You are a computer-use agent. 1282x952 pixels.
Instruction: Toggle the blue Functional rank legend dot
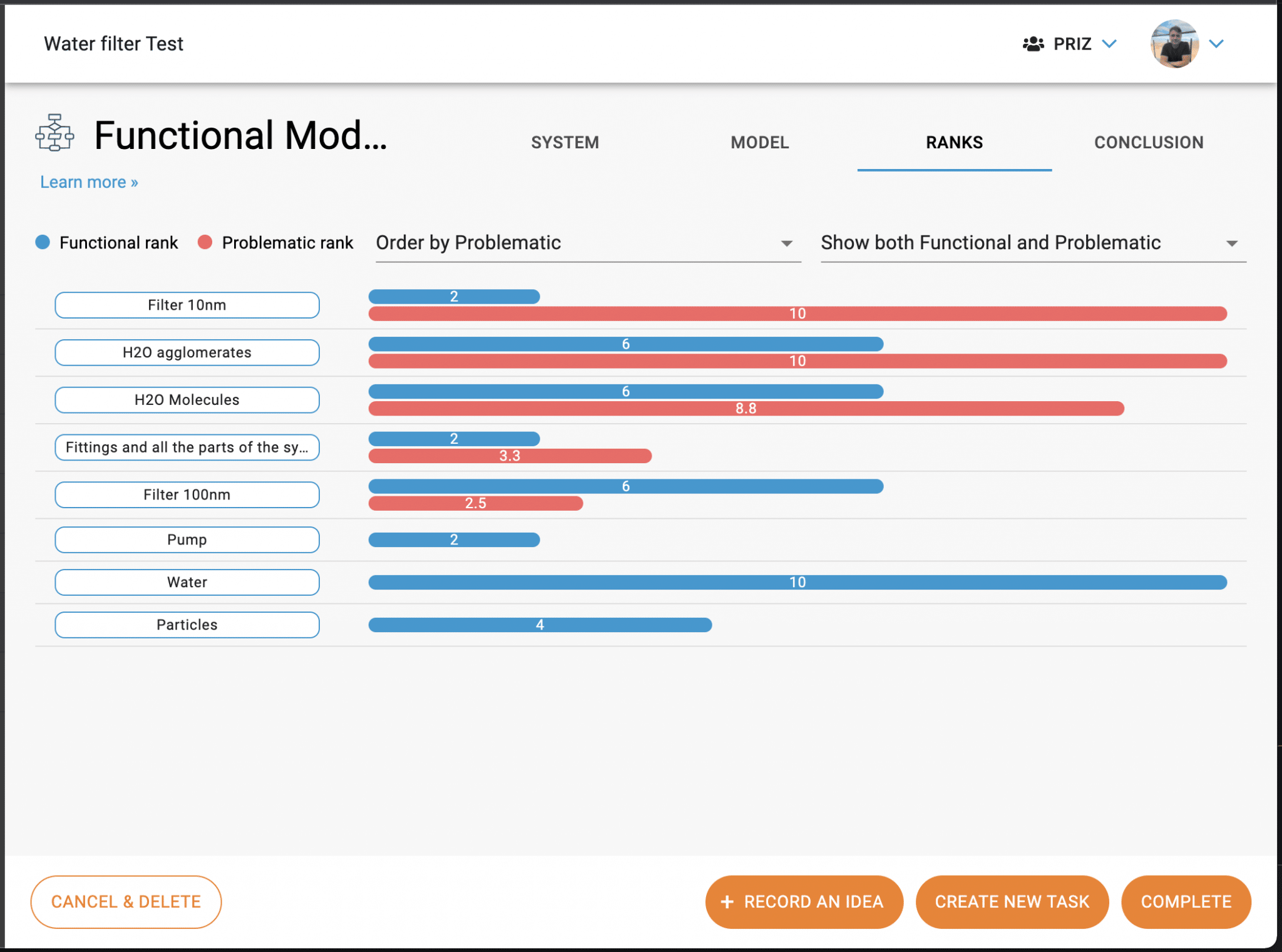click(x=43, y=242)
